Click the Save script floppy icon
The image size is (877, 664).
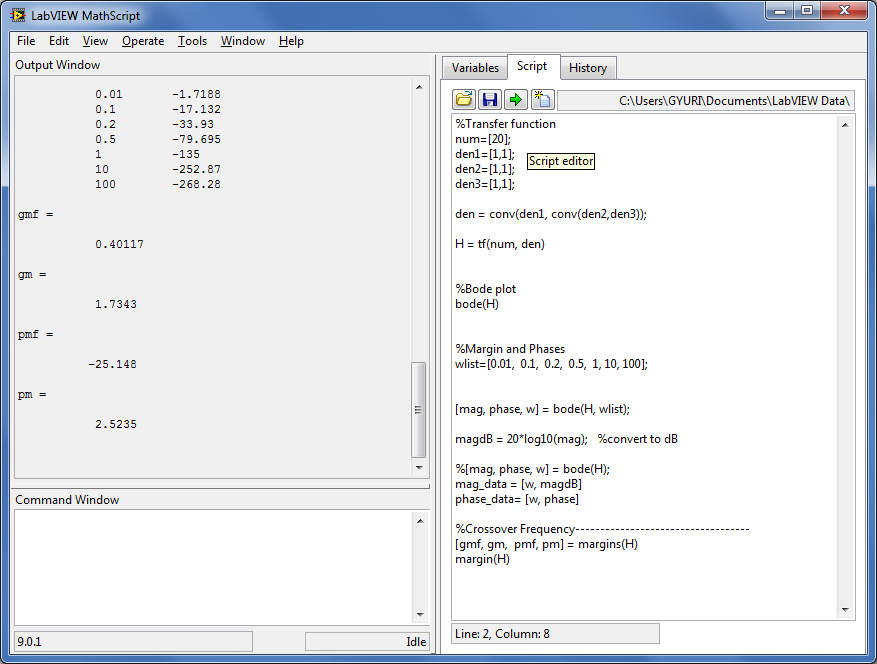tap(490, 100)
